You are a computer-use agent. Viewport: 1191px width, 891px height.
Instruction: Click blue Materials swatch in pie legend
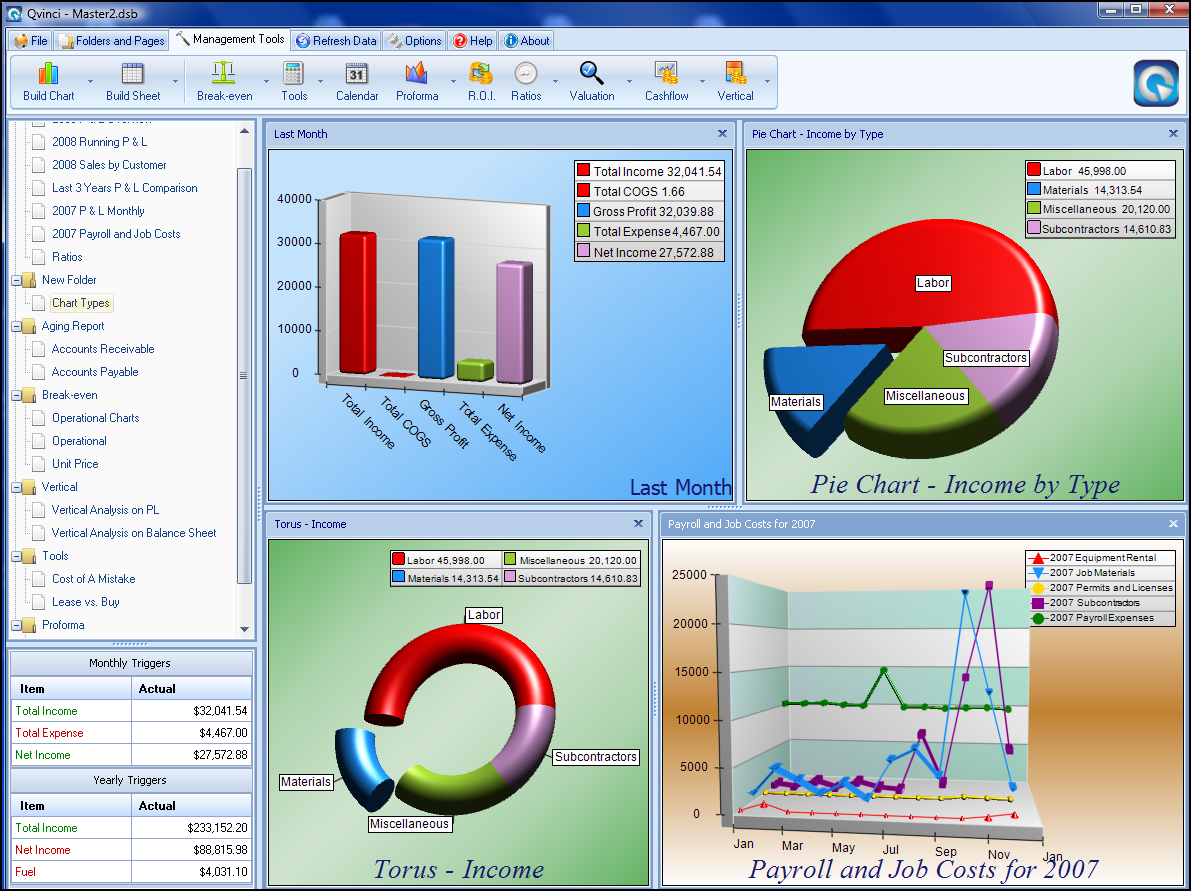coord(1034,189)
